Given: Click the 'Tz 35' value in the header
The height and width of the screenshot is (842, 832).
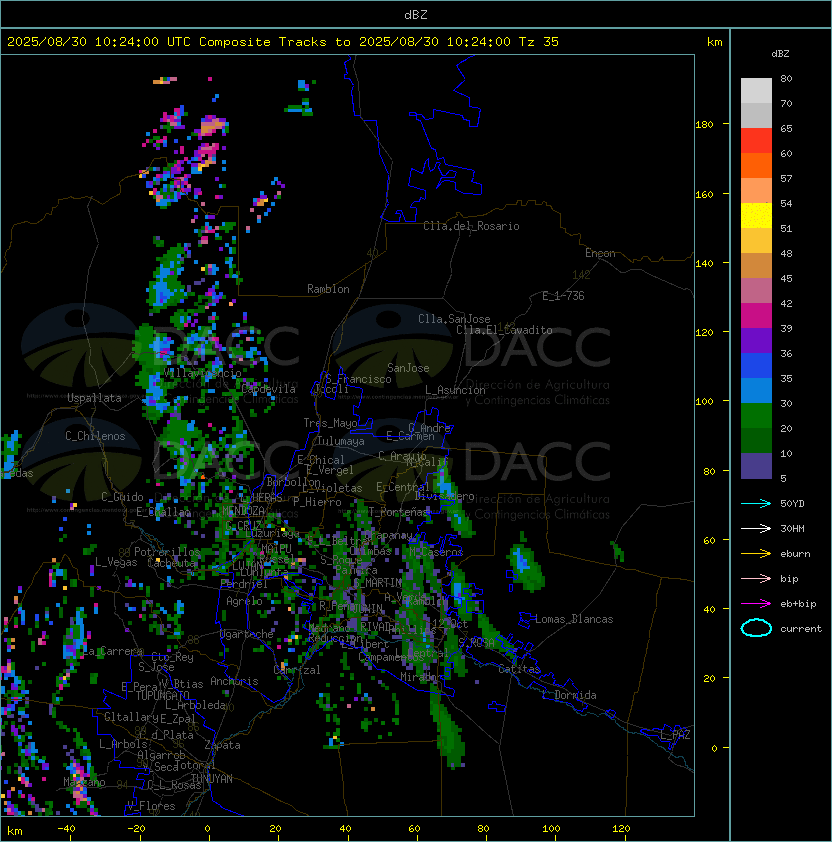Looking at the screenshot, I should [539, 41].
